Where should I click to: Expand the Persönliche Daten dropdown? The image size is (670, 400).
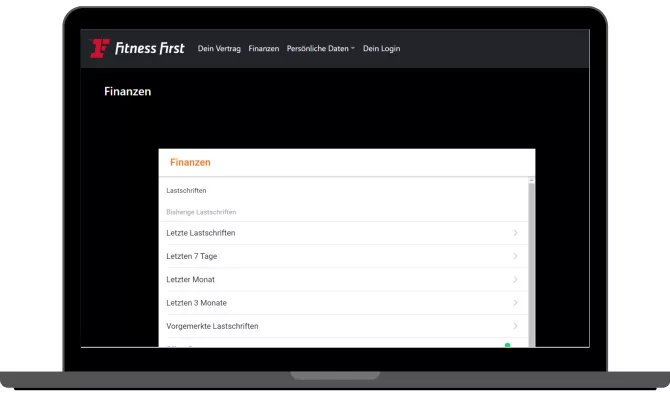[320, 49]
